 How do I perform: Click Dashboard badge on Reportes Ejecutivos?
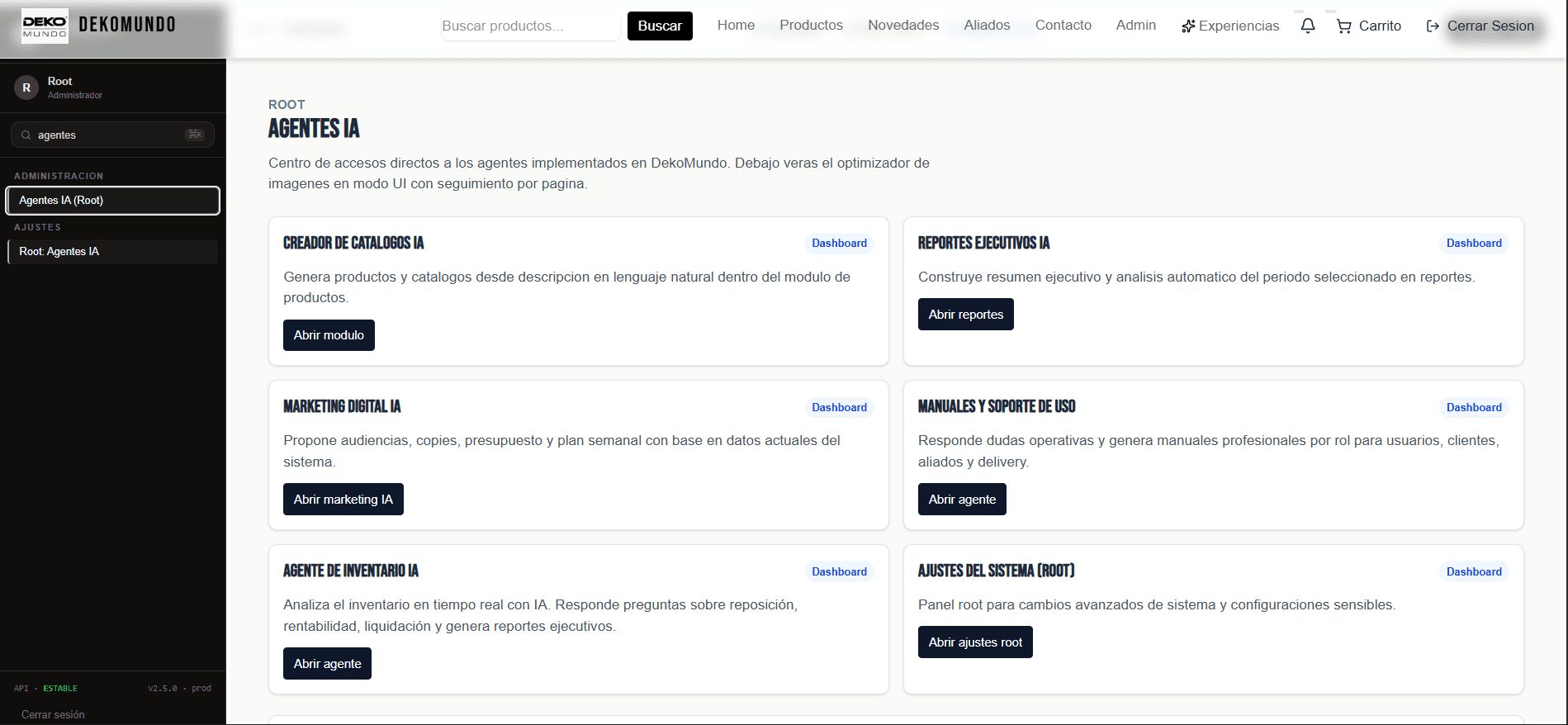pyautogui.click(x=1474, y=244)
